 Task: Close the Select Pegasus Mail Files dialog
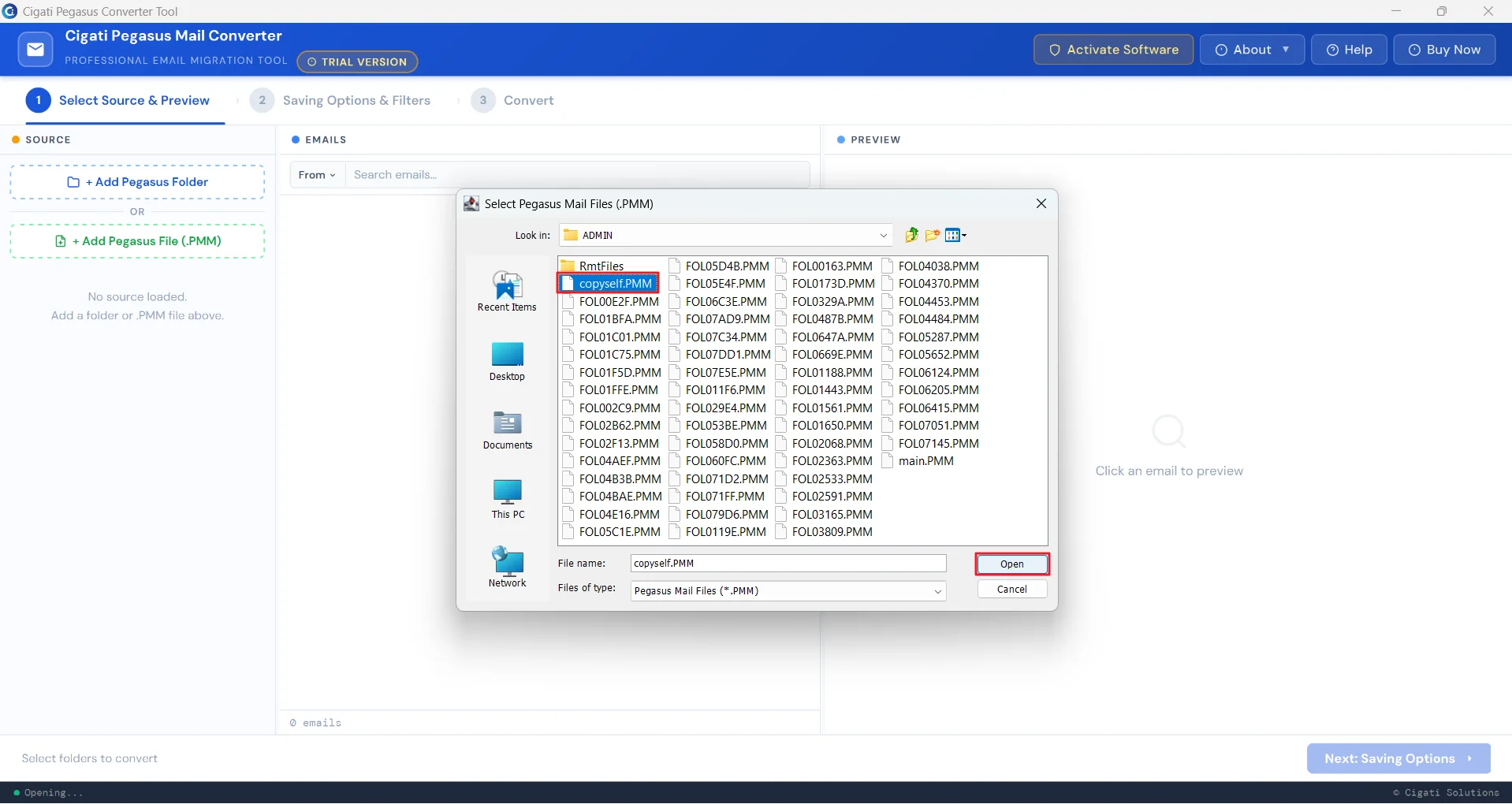pyautogui.click(x=1041, y=203)
